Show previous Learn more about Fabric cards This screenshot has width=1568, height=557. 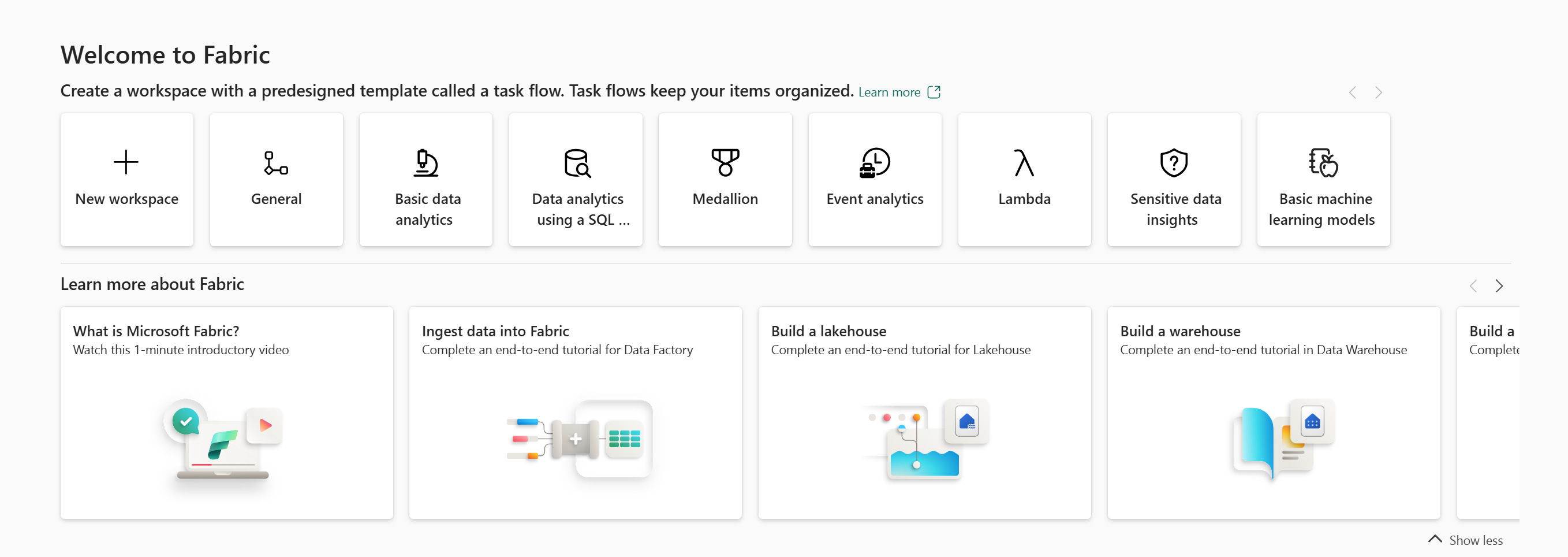coord(1472,286)
